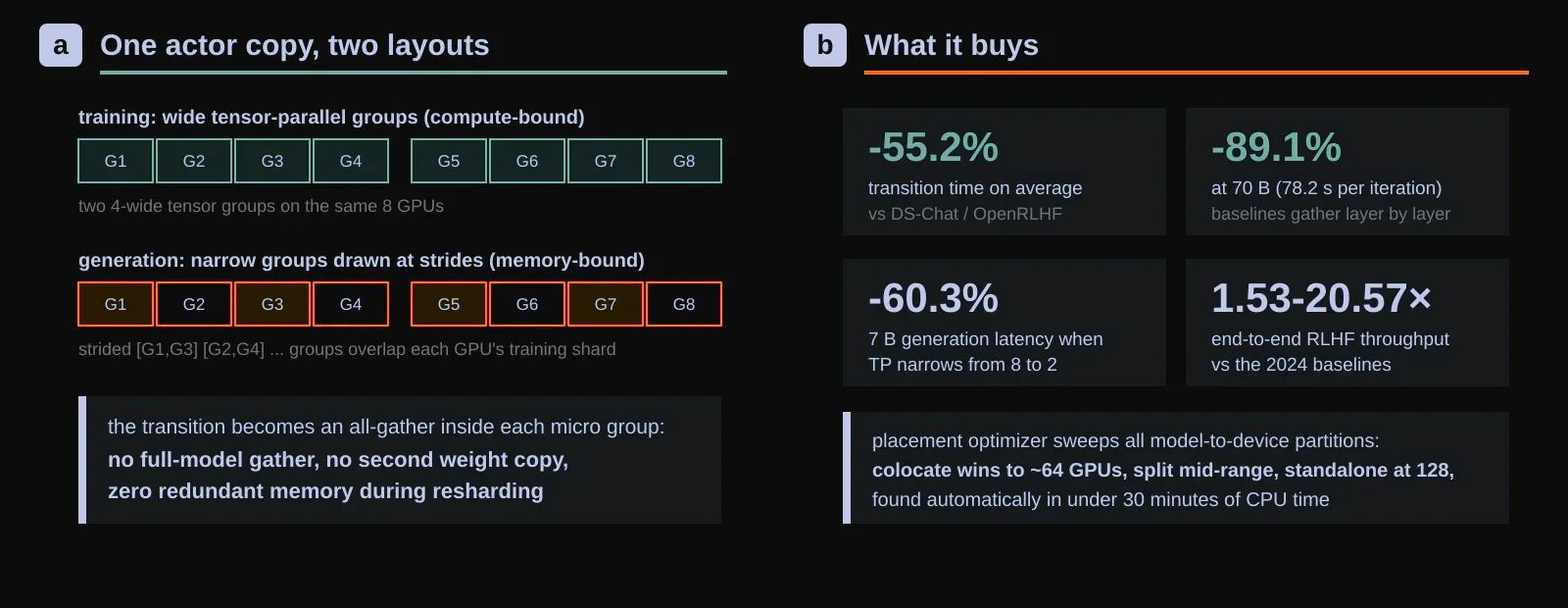Click the panel 'a' label badge
1568x608 pixels.
(x=61, y=45)
